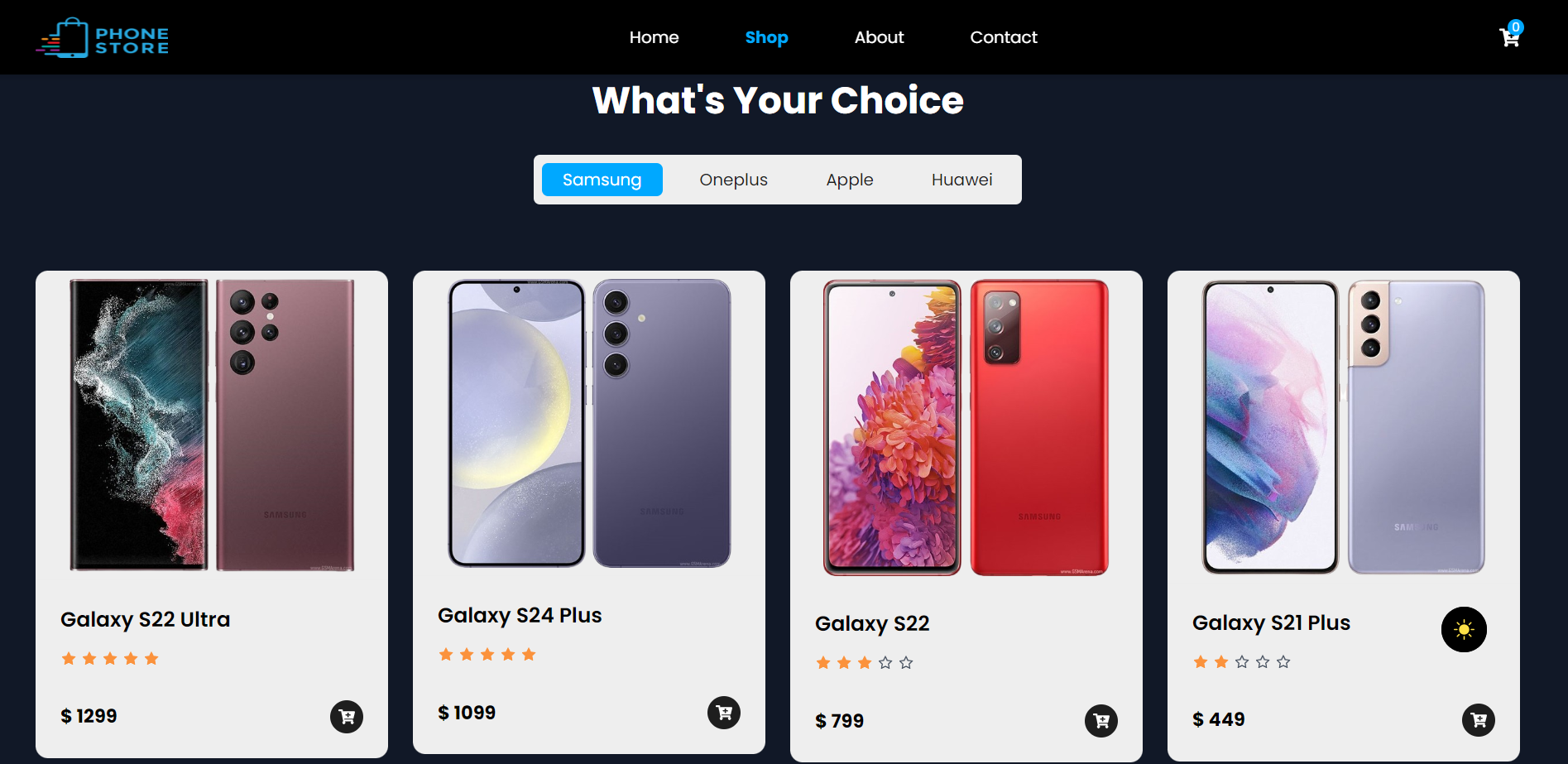1568x764 pixels.
Task: Add Galaxy S21 Plus to cart
Action: click(x=1479, y=720)
